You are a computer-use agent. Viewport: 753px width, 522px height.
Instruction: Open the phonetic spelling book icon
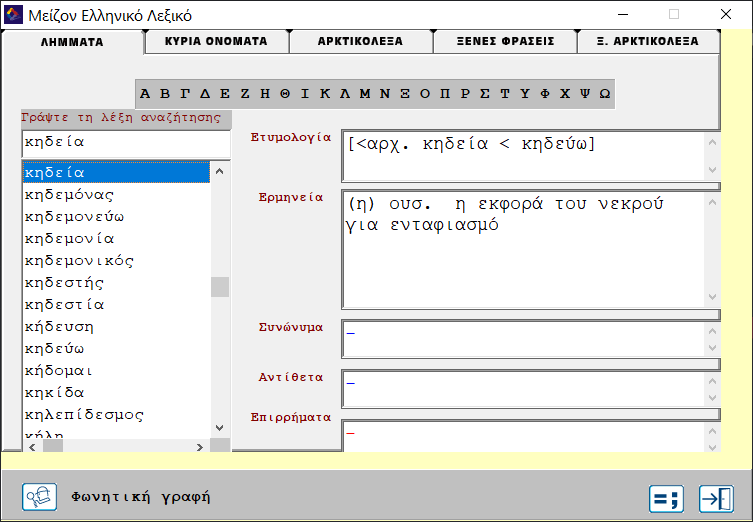(x=39, y=497)
